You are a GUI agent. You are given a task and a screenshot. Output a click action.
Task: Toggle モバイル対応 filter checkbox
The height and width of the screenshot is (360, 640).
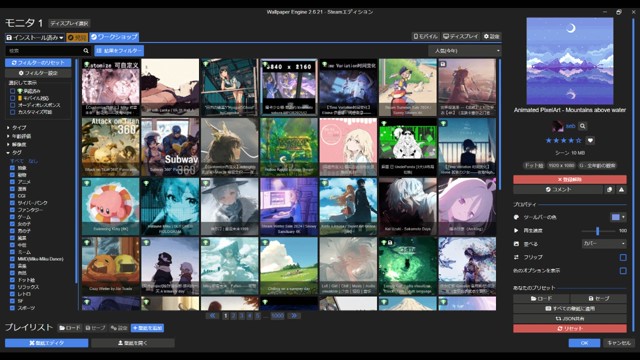pyautogui.click(x=12, y=98)
